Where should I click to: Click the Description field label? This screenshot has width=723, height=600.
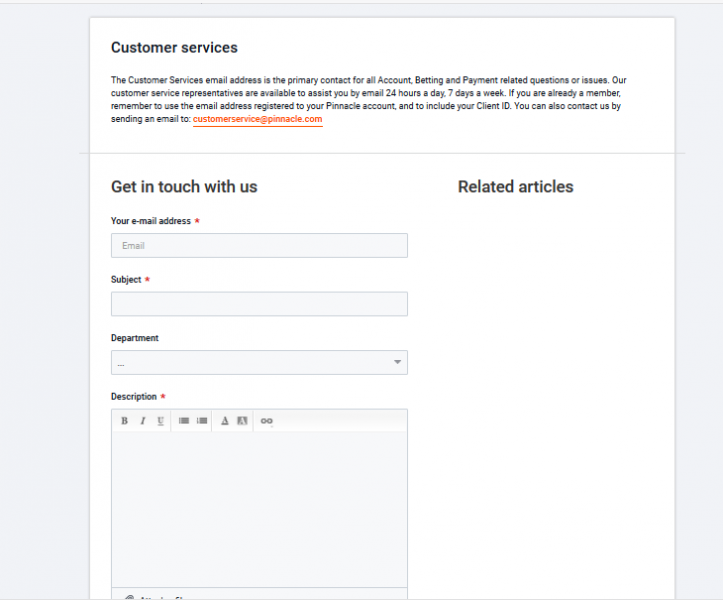click(x=134, y=397)
